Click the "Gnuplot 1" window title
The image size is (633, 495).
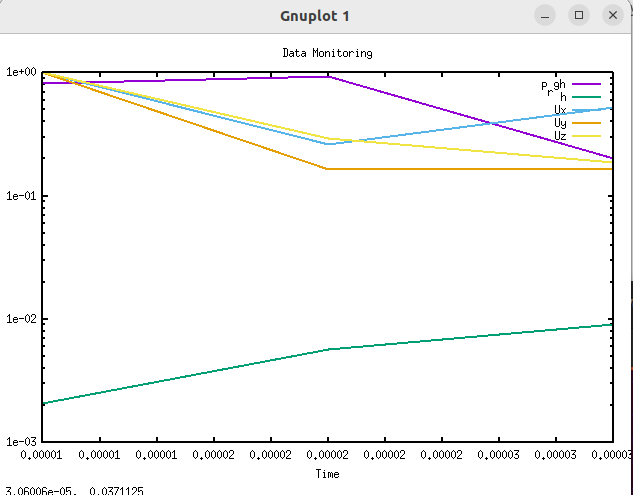(x=316, y=16)
